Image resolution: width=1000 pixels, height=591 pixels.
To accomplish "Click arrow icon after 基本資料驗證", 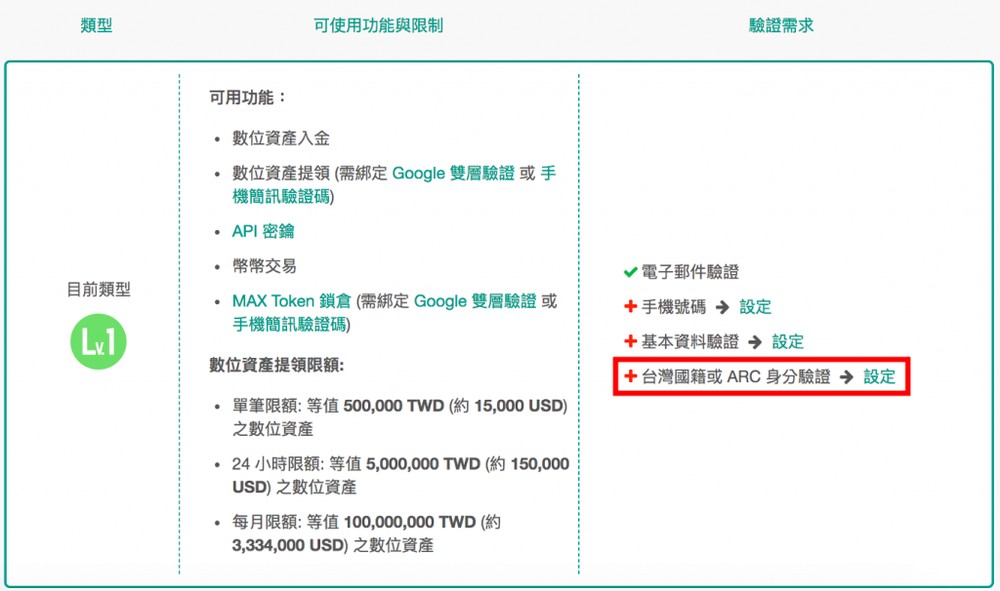I will click(755, 342).
